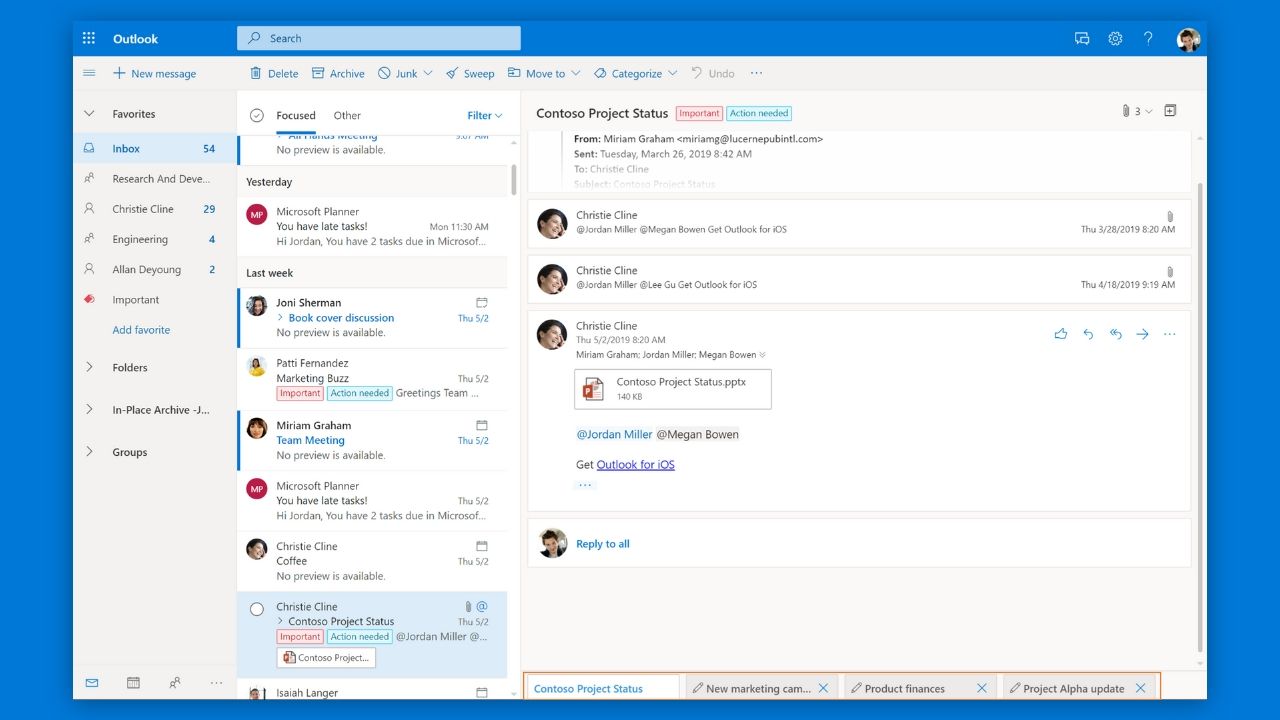Open the reading pane in a new window
Viewport: 1280px width, 720px height.
[x=1170, y=111]
